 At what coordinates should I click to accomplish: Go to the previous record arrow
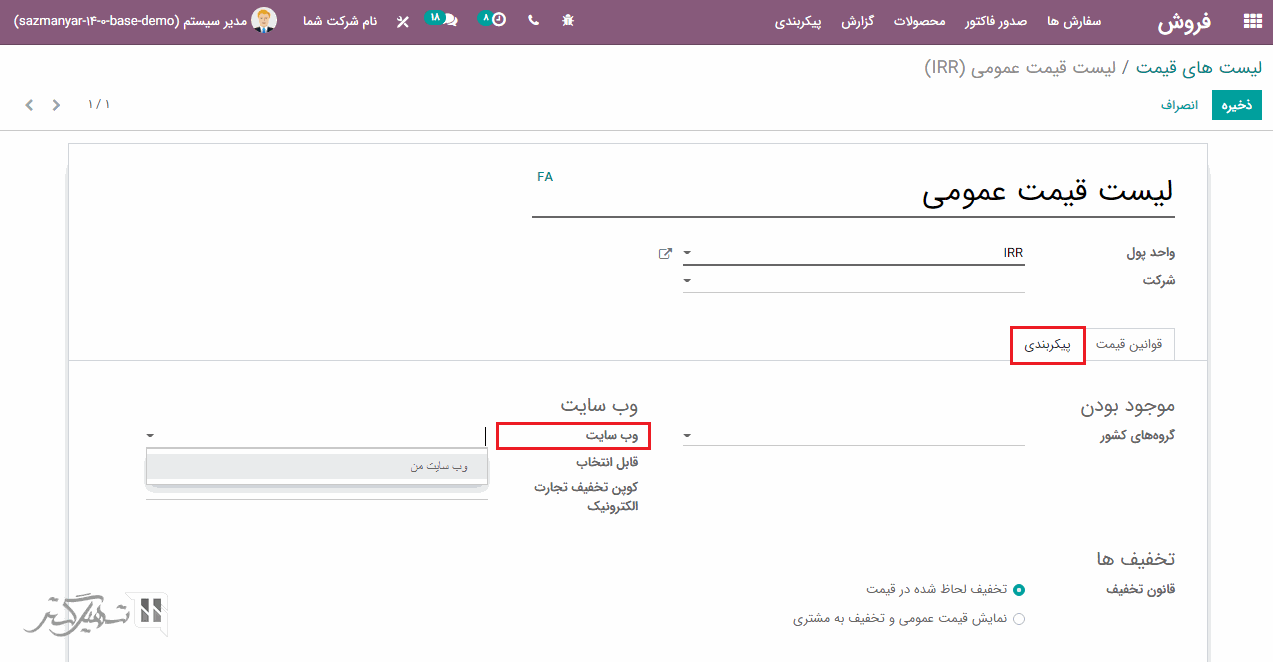point(56,105)
